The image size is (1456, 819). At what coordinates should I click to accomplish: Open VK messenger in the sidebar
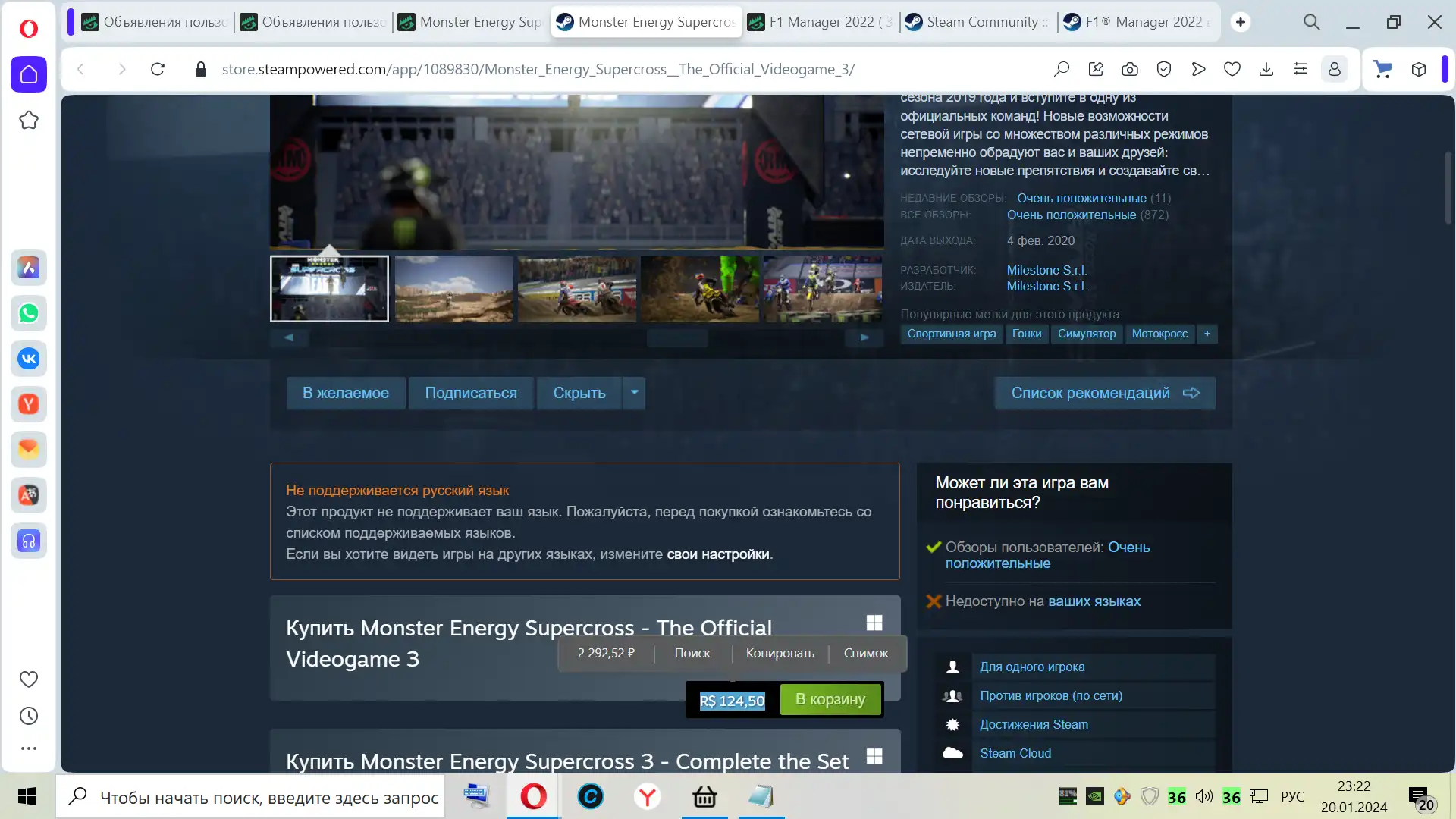29,359
